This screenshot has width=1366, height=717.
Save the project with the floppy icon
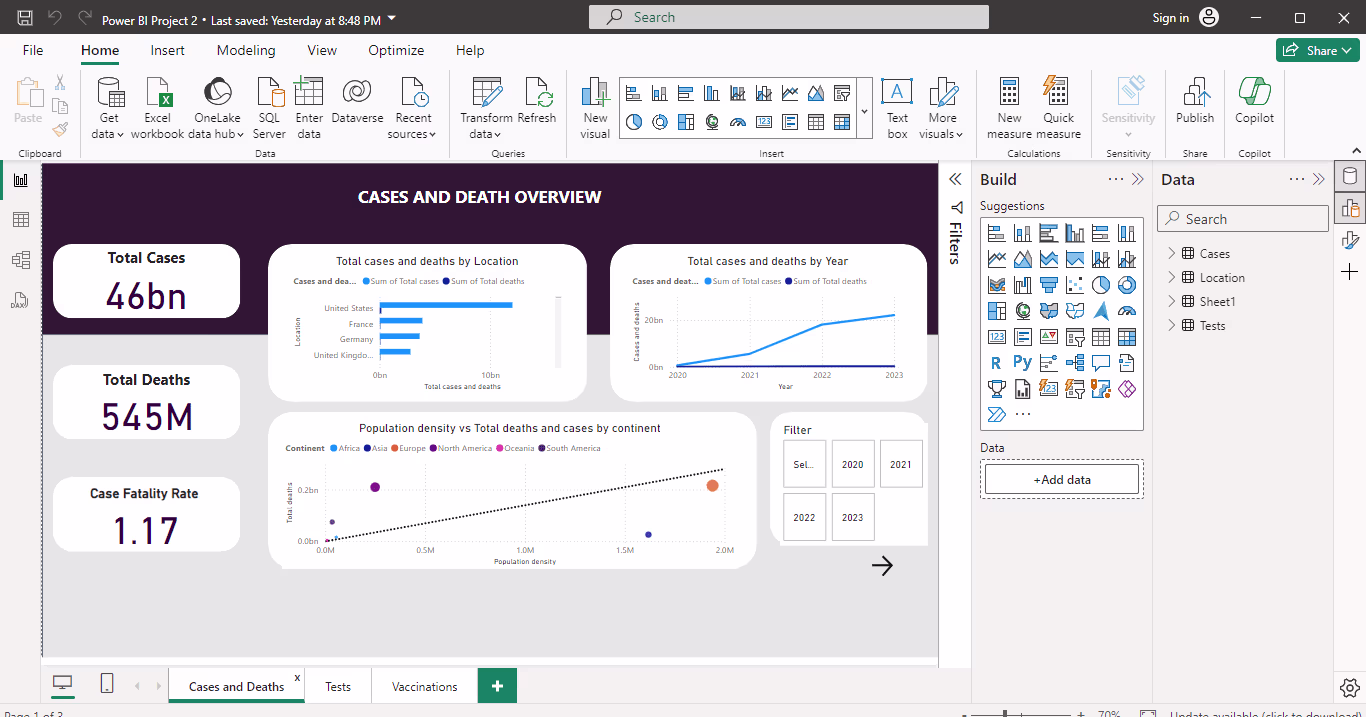(x=25, y=18)
